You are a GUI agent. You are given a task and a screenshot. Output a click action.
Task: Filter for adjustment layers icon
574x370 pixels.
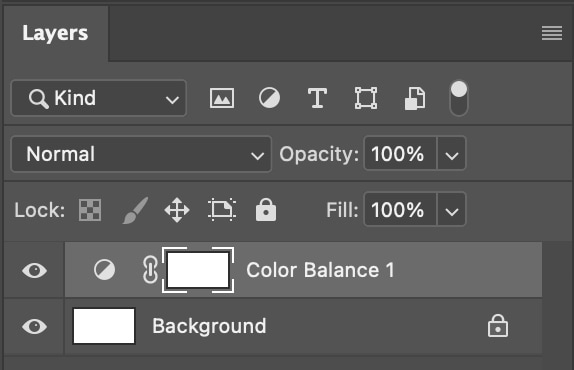[269, 98]
